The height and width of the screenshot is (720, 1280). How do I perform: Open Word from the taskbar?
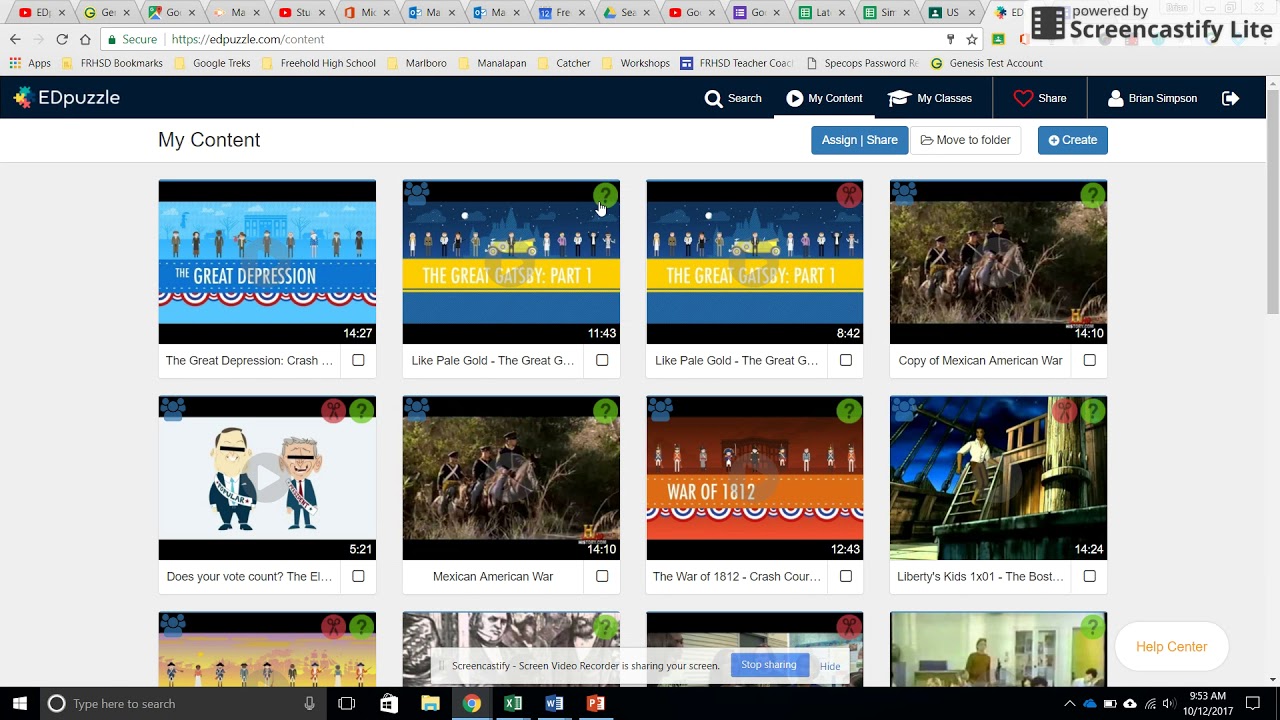554,704
